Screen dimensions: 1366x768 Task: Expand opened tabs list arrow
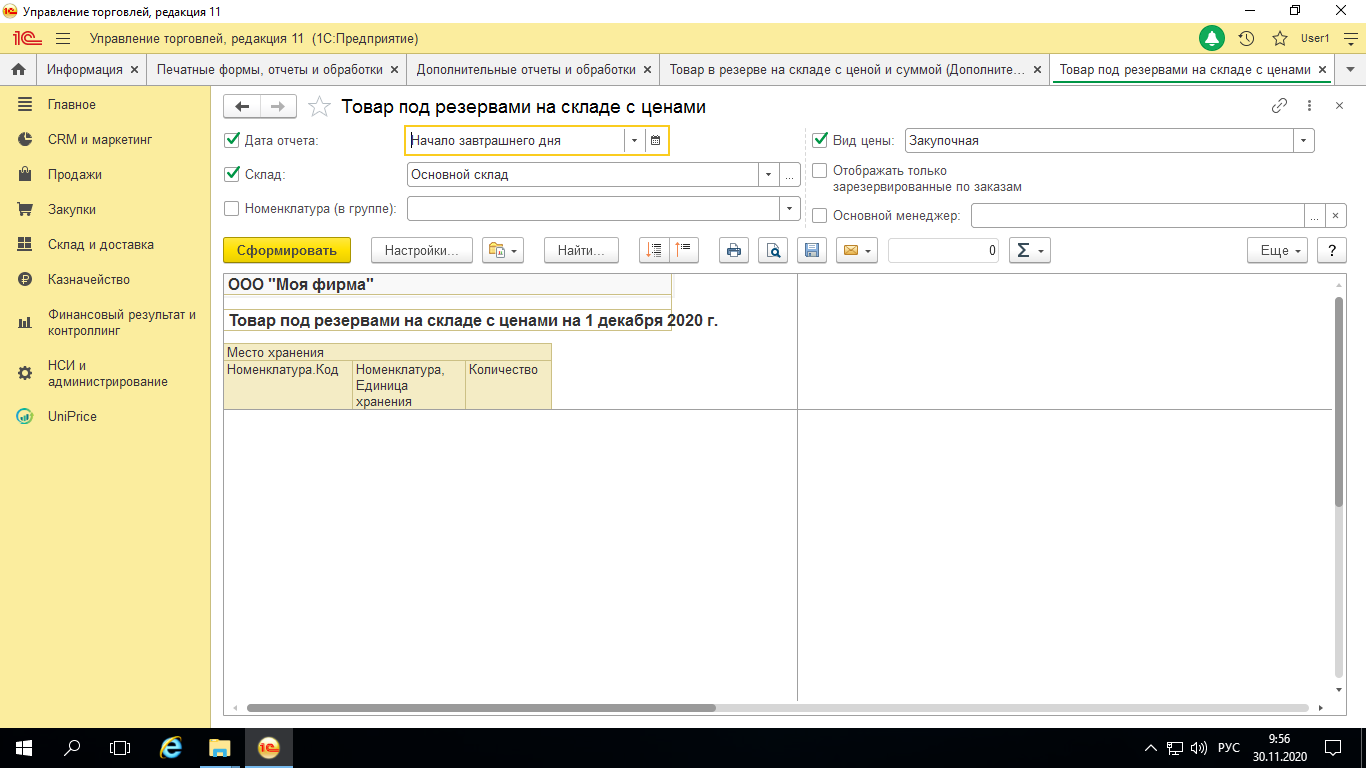[1351, 70]
